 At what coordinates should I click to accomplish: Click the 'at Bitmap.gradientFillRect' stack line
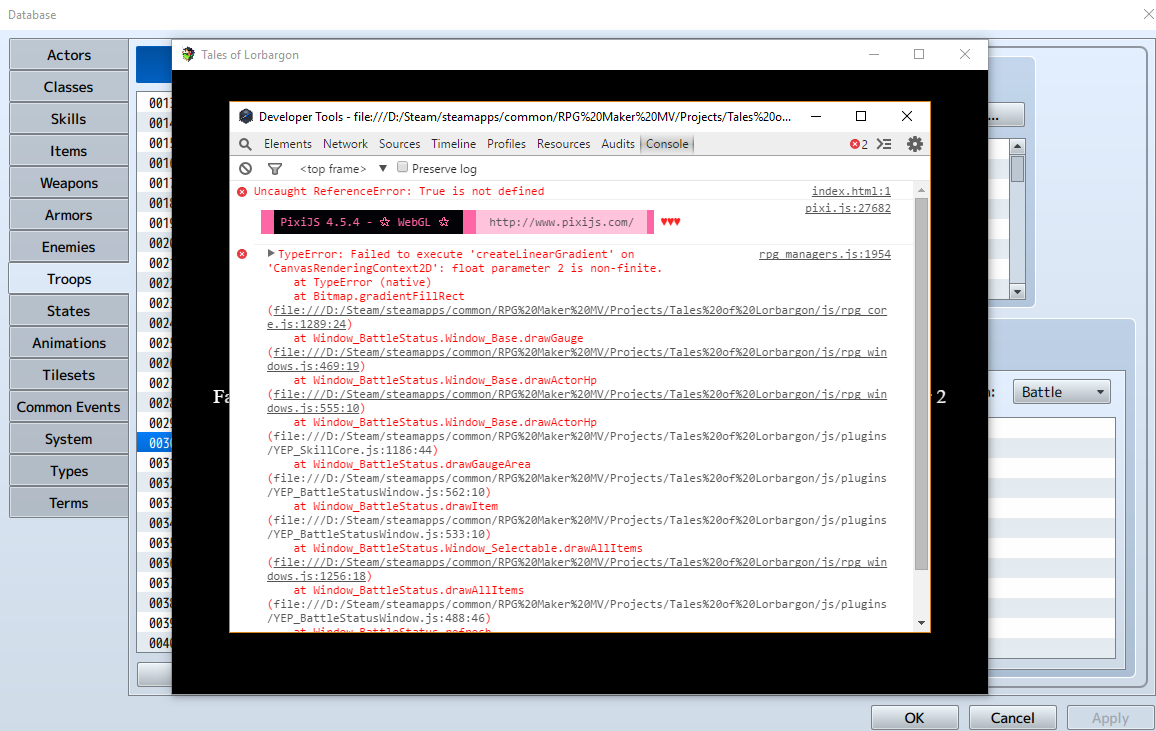pos(379,296)
